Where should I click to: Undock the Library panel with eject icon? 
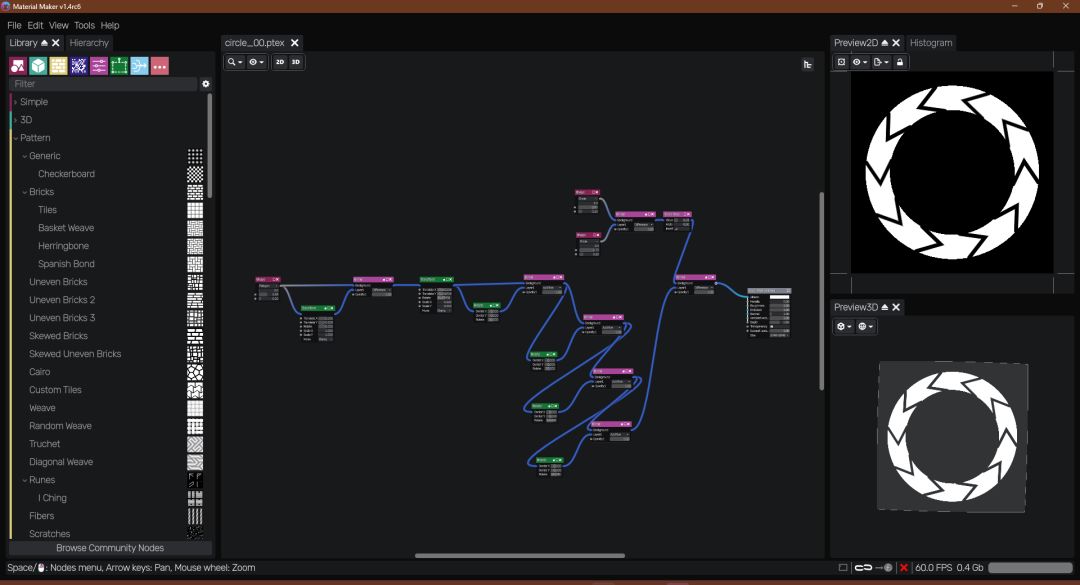[44, 43]
